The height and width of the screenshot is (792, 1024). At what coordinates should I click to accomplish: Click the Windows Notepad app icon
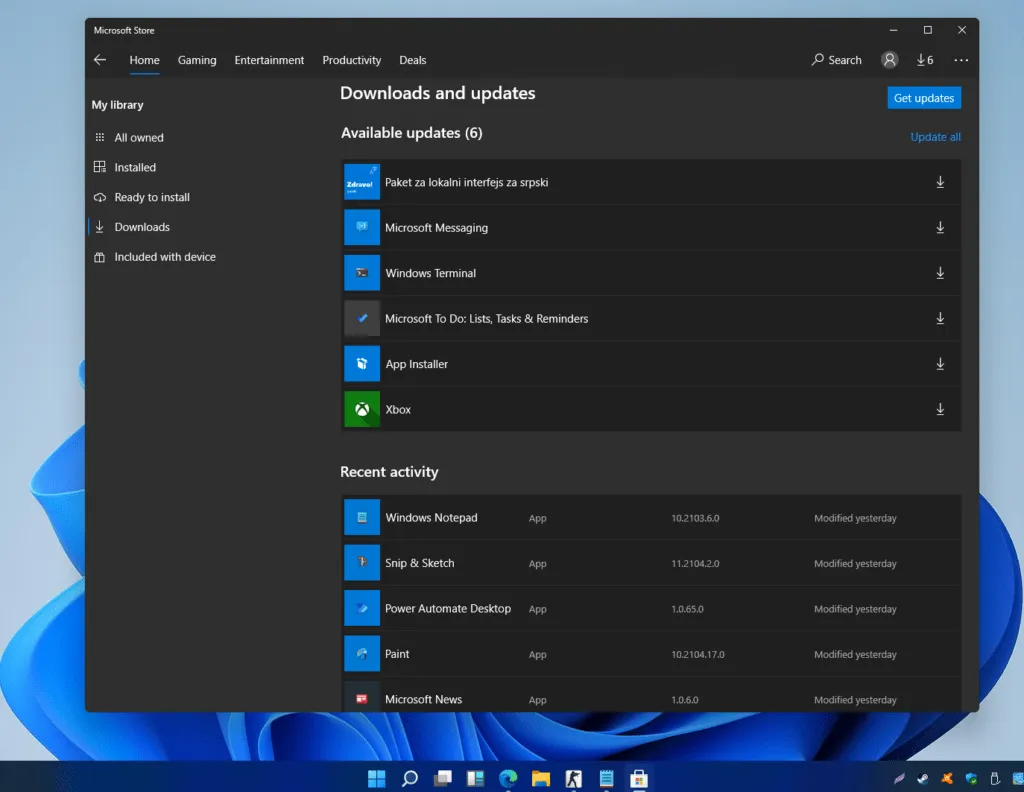coord(362,517)
